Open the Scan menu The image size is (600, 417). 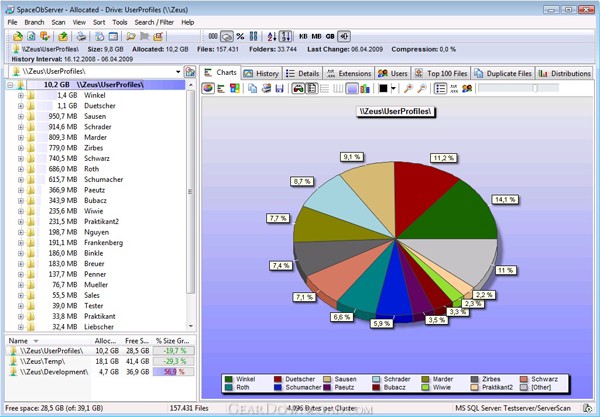(59, 22)
